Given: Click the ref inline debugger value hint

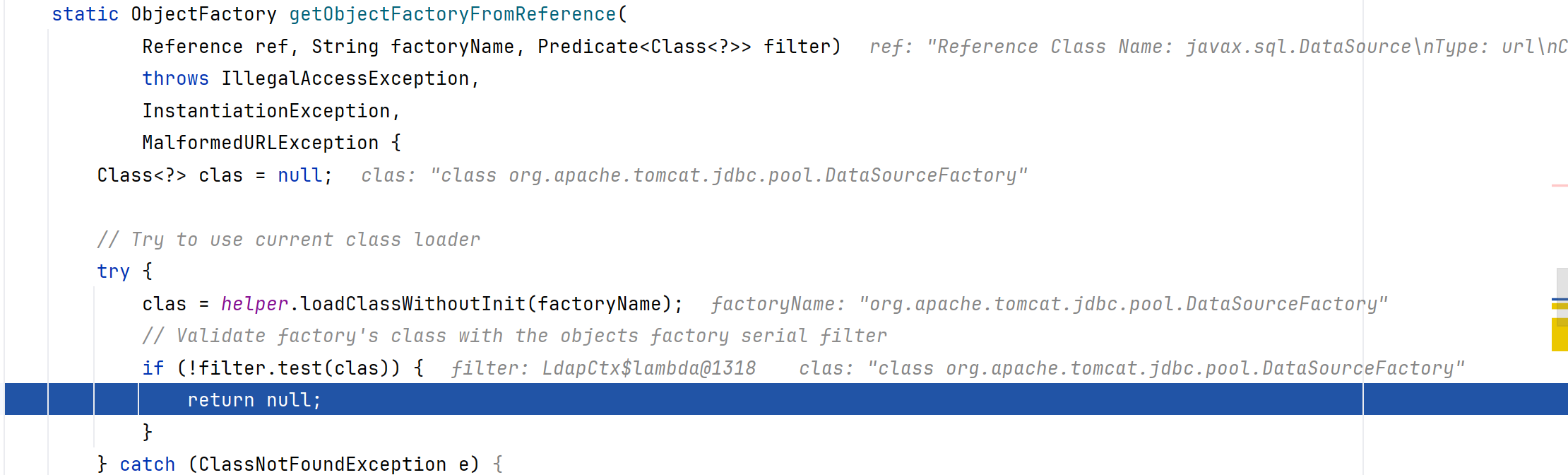Looking at the screenshot, I should [1218, 47].
